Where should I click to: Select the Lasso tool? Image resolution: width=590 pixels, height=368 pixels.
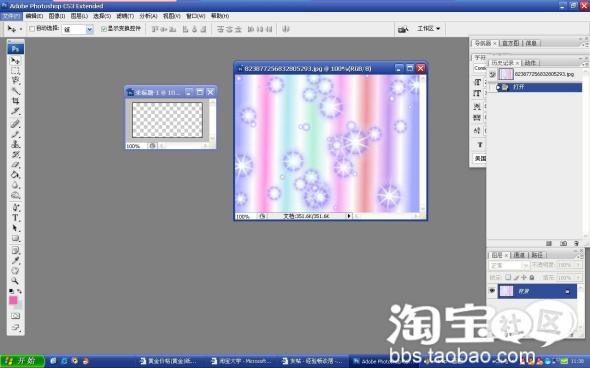(x=15, y=80)
